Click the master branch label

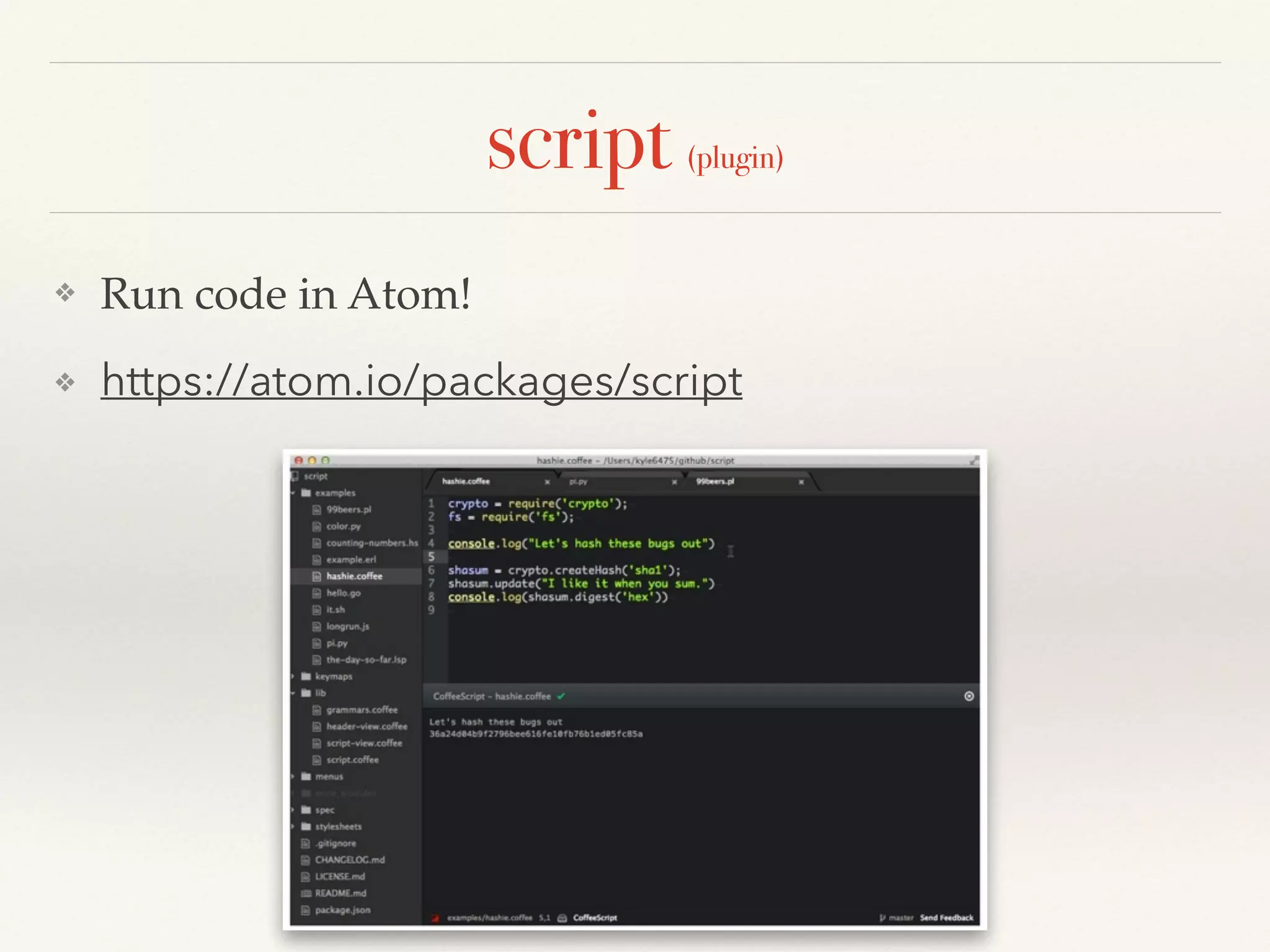901,918
